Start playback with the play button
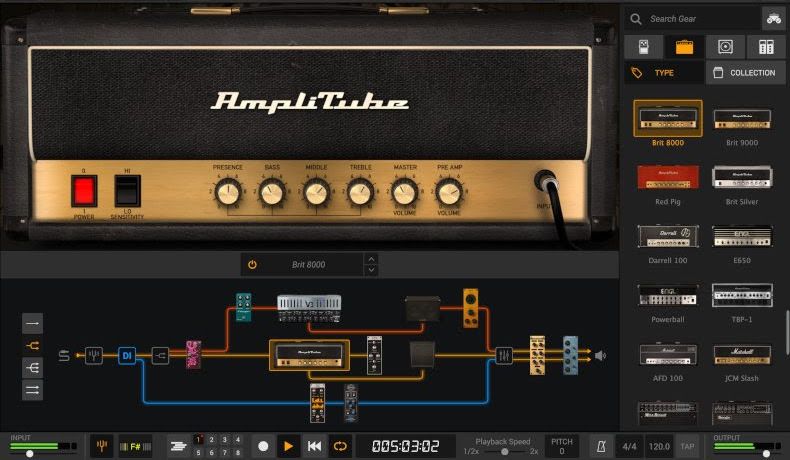 tap(288, 446)
